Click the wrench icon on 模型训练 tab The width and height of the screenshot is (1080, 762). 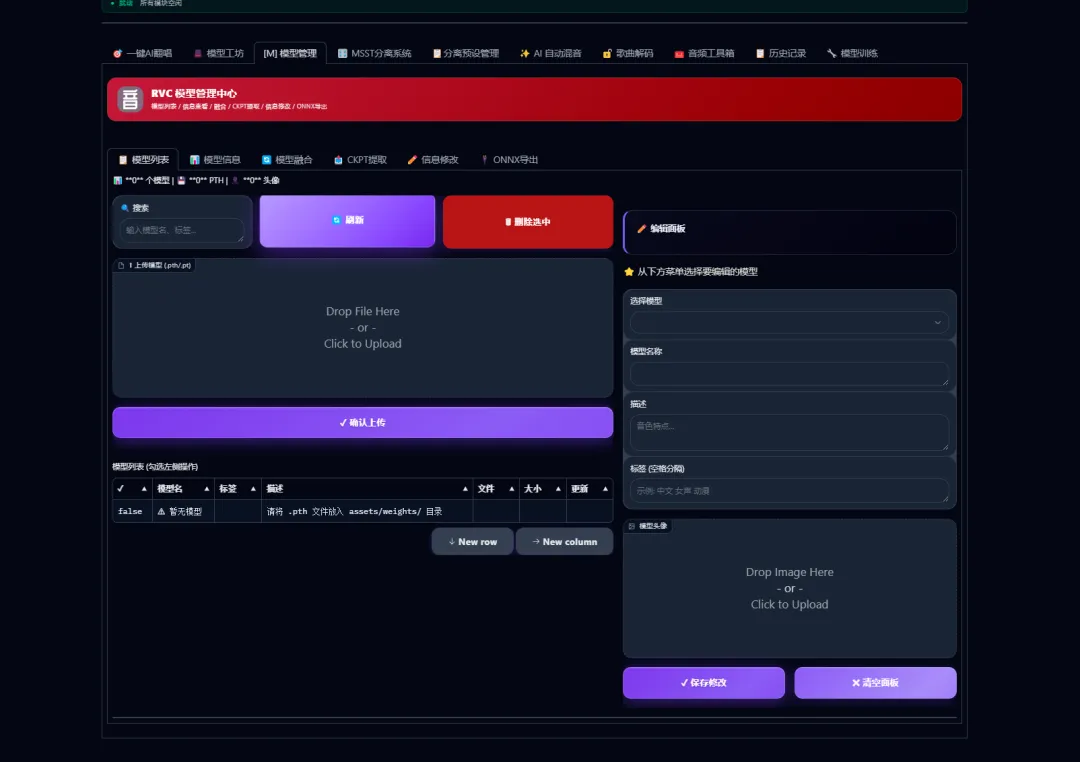[831, 53]
